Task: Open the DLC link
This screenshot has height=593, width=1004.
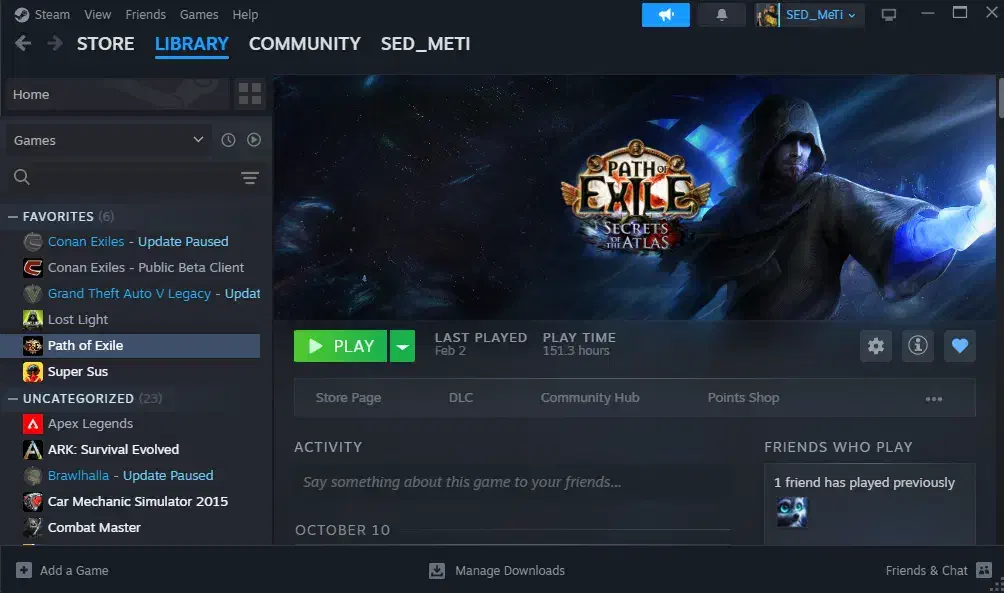Action: pyautogui.click(x=461, y=398)
